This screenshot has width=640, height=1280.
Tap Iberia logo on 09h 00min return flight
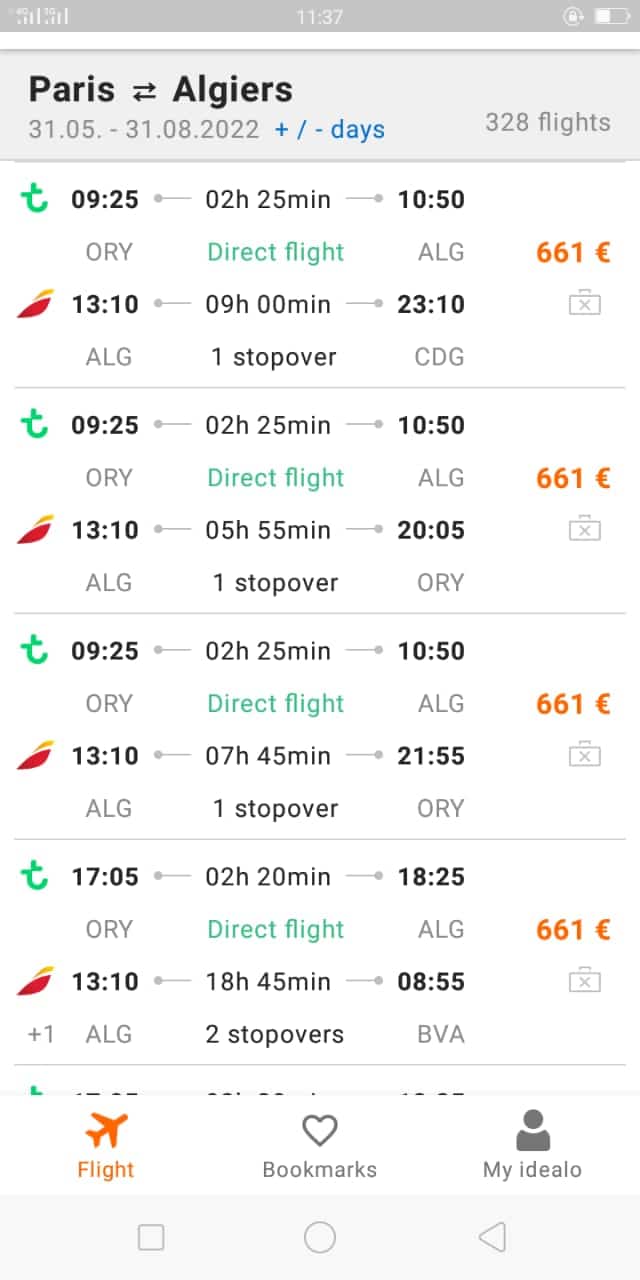tap(36, 303)
